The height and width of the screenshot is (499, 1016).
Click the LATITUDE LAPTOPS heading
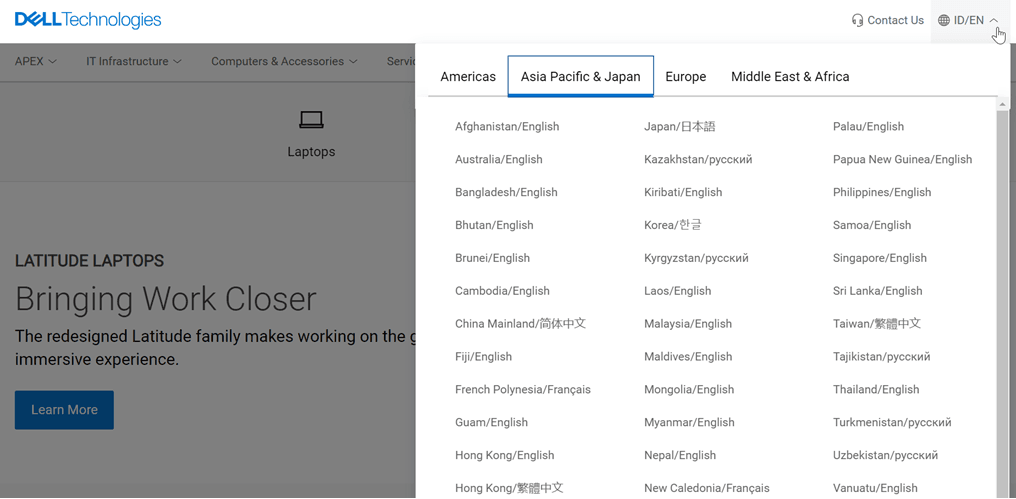coord(89,261)
